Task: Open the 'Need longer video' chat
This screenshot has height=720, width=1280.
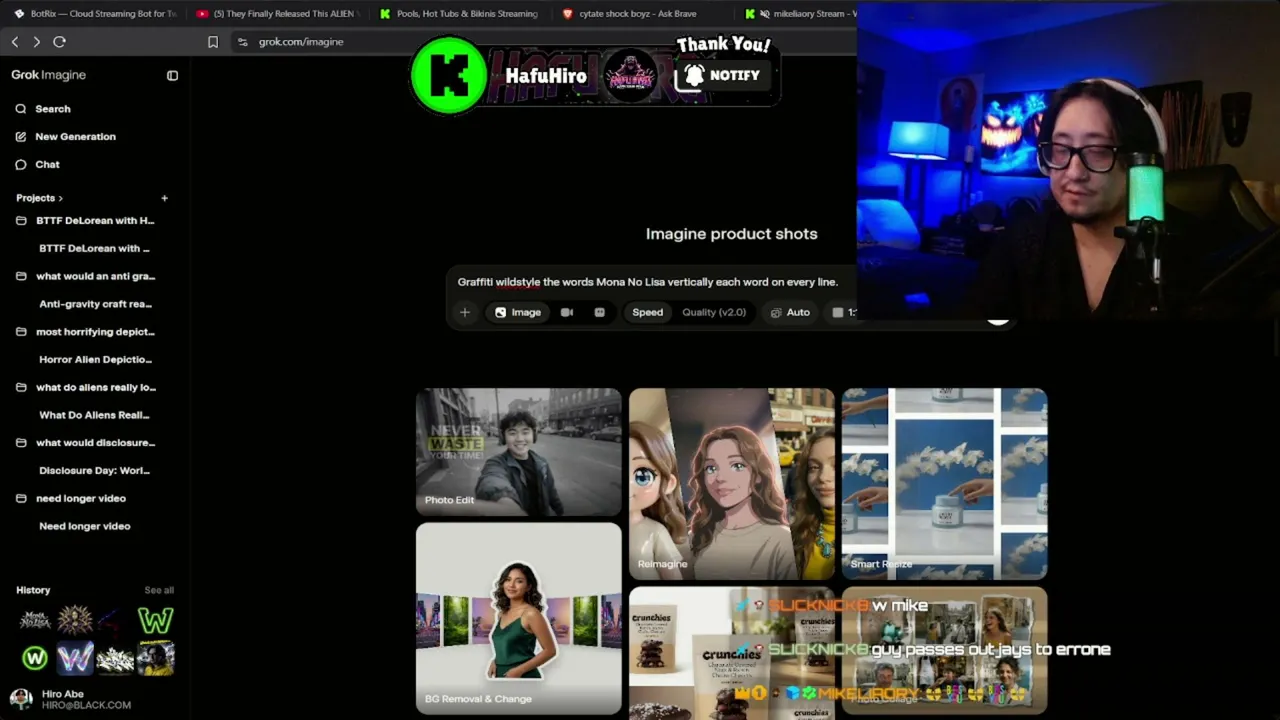Action: (85, 526)
